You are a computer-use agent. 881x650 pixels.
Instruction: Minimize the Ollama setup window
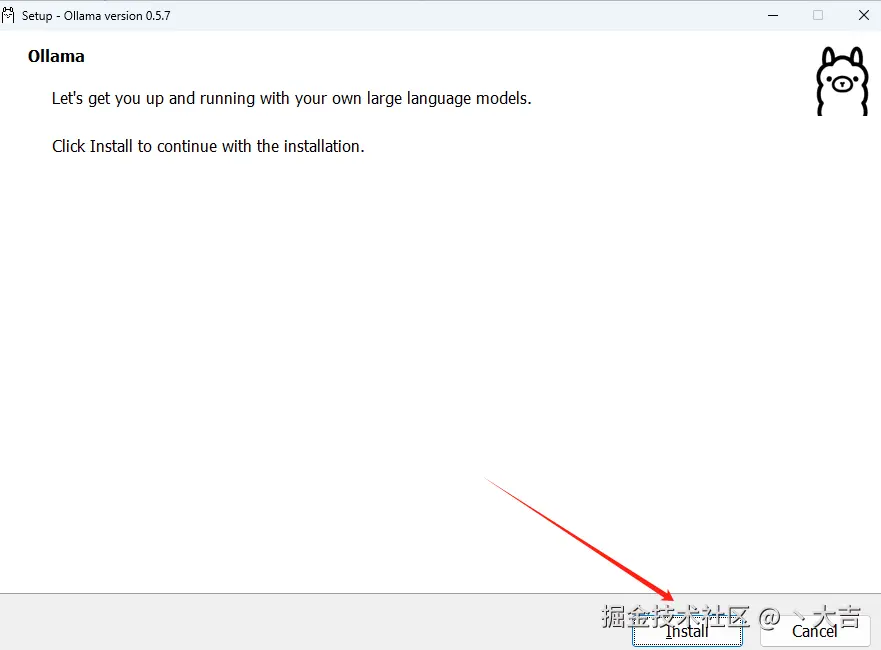(773, 15)
